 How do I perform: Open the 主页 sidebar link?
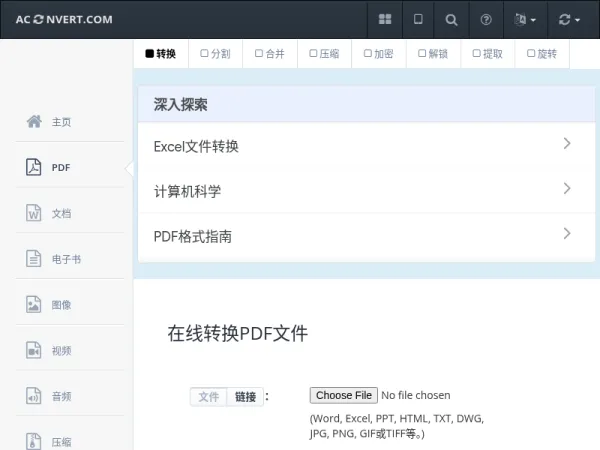pos(62,122)
